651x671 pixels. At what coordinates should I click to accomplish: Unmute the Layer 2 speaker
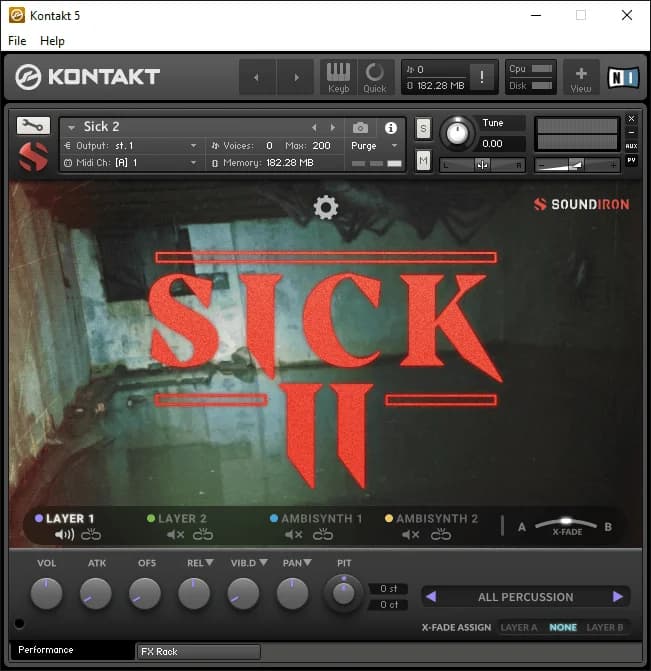(x=175, y=534)
